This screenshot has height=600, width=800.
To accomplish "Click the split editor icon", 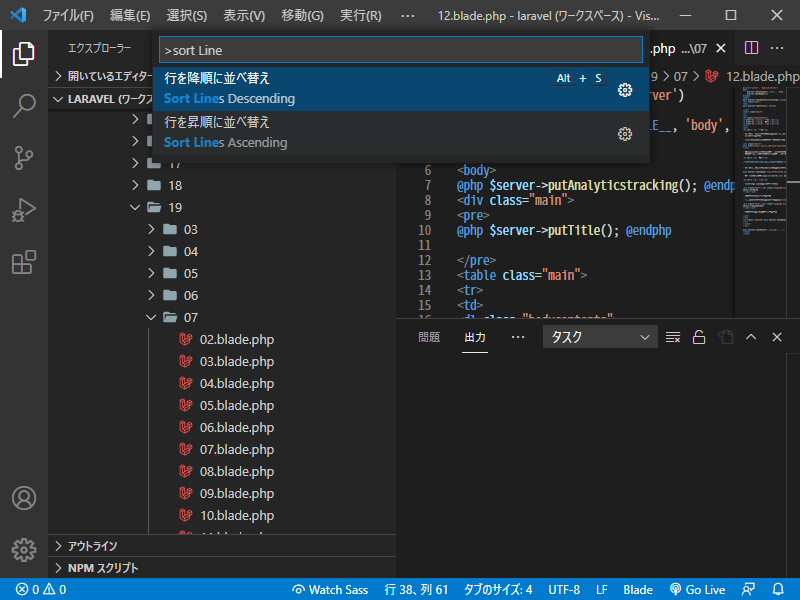I will click(x=751, y=48).
